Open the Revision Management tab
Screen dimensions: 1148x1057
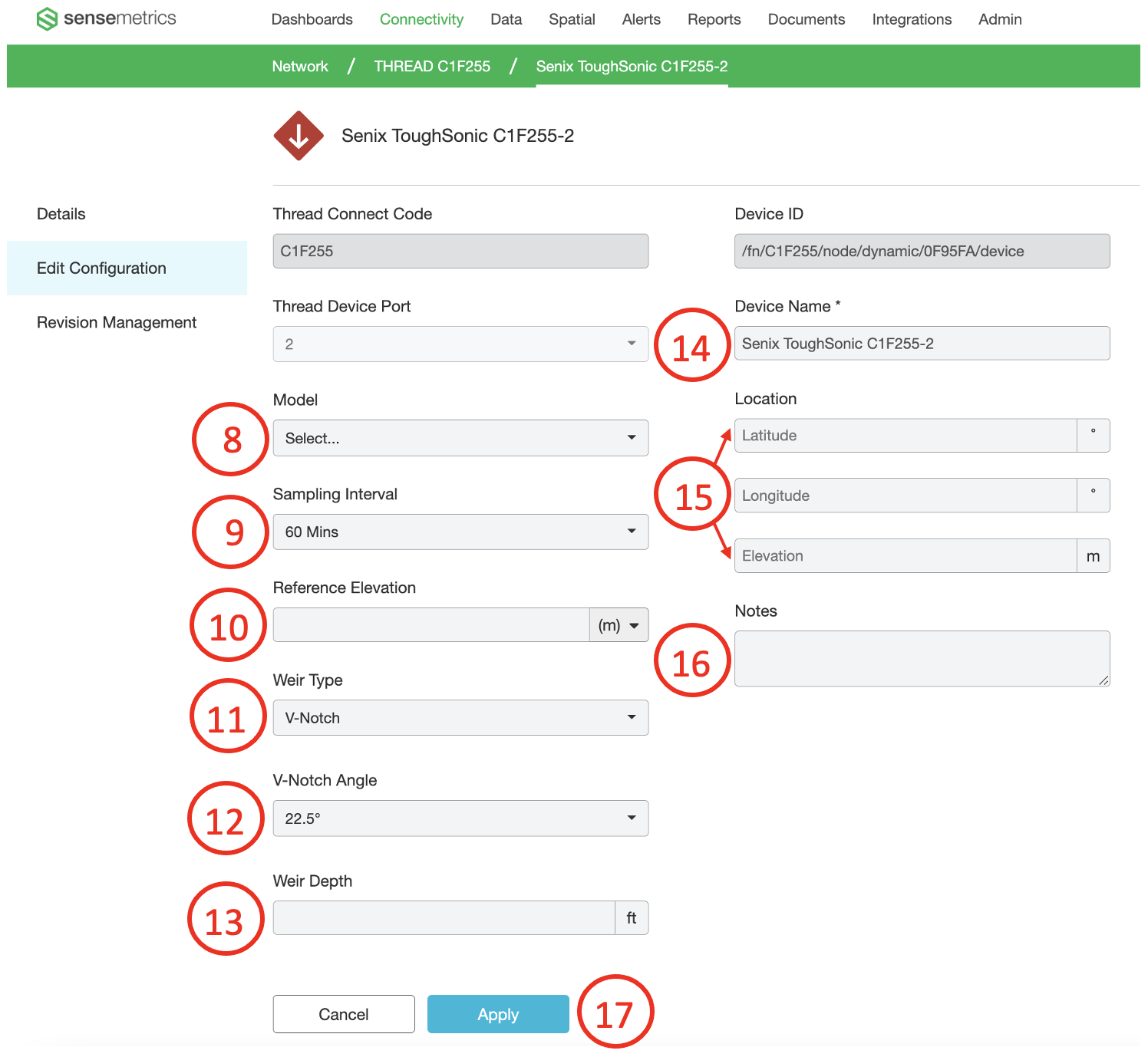[117, 322]
